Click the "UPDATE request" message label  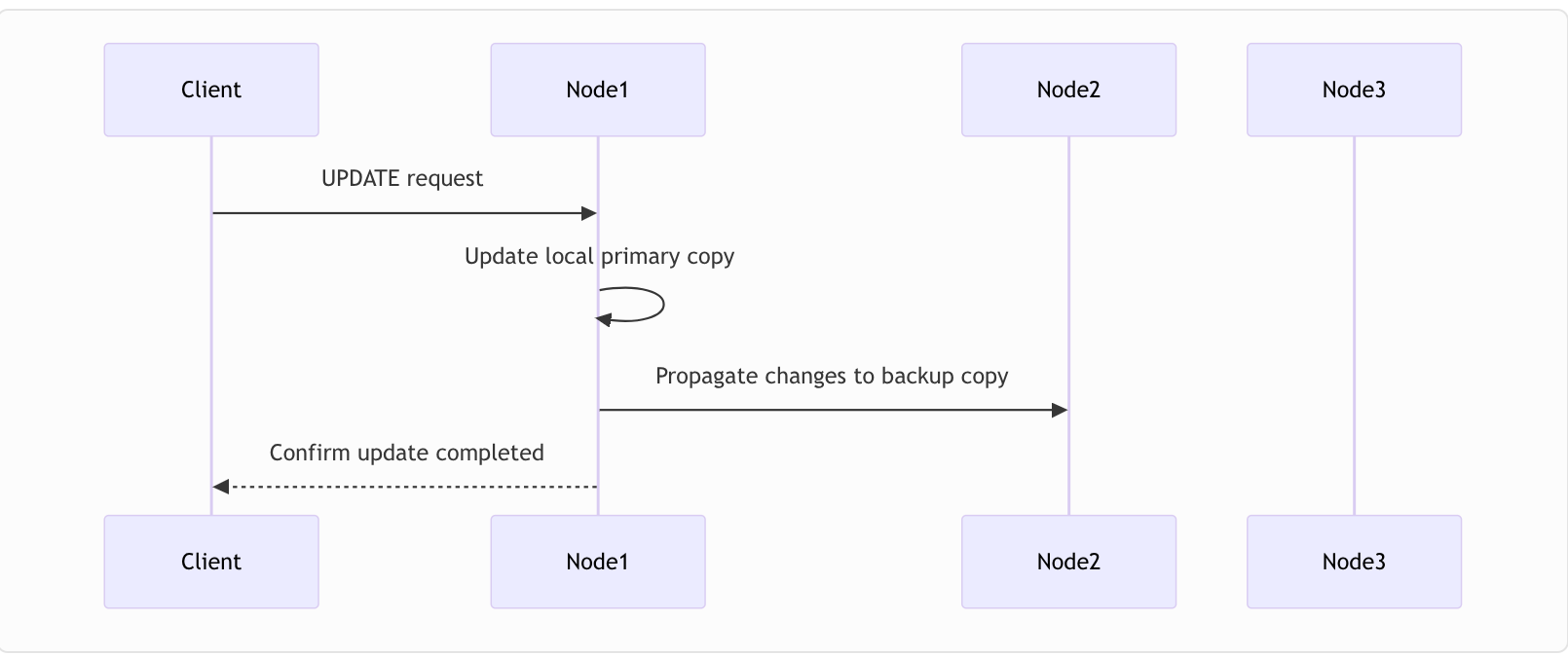click(x=402, y=179)
